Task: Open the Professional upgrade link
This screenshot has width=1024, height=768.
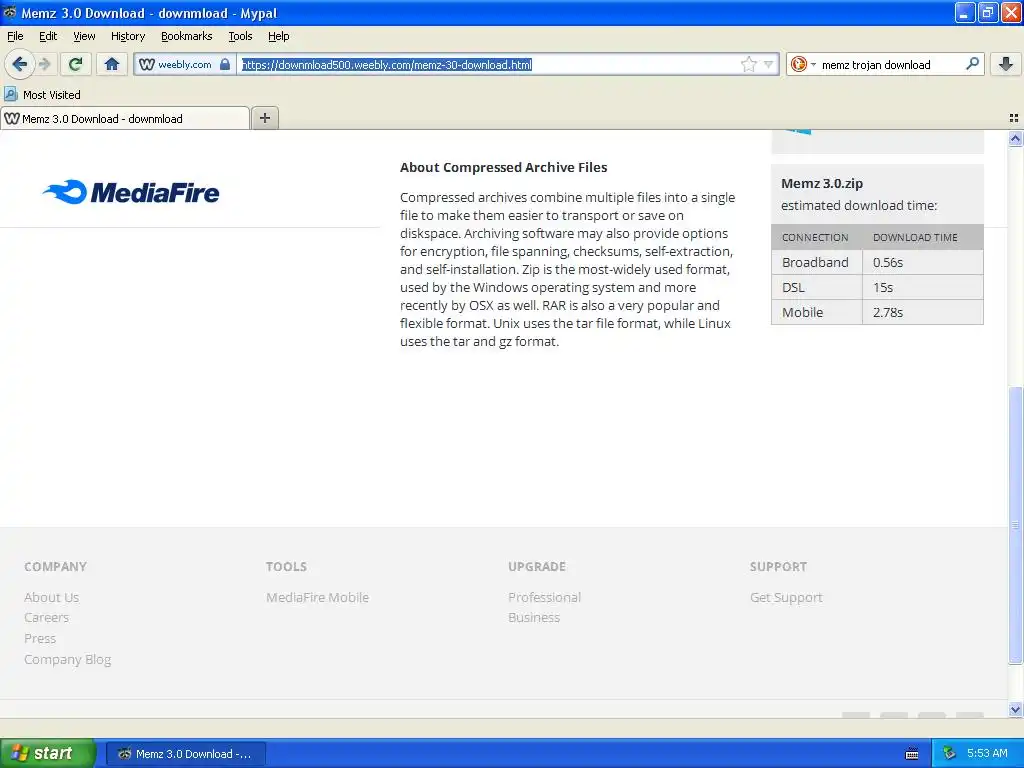Action: (544, 597)
